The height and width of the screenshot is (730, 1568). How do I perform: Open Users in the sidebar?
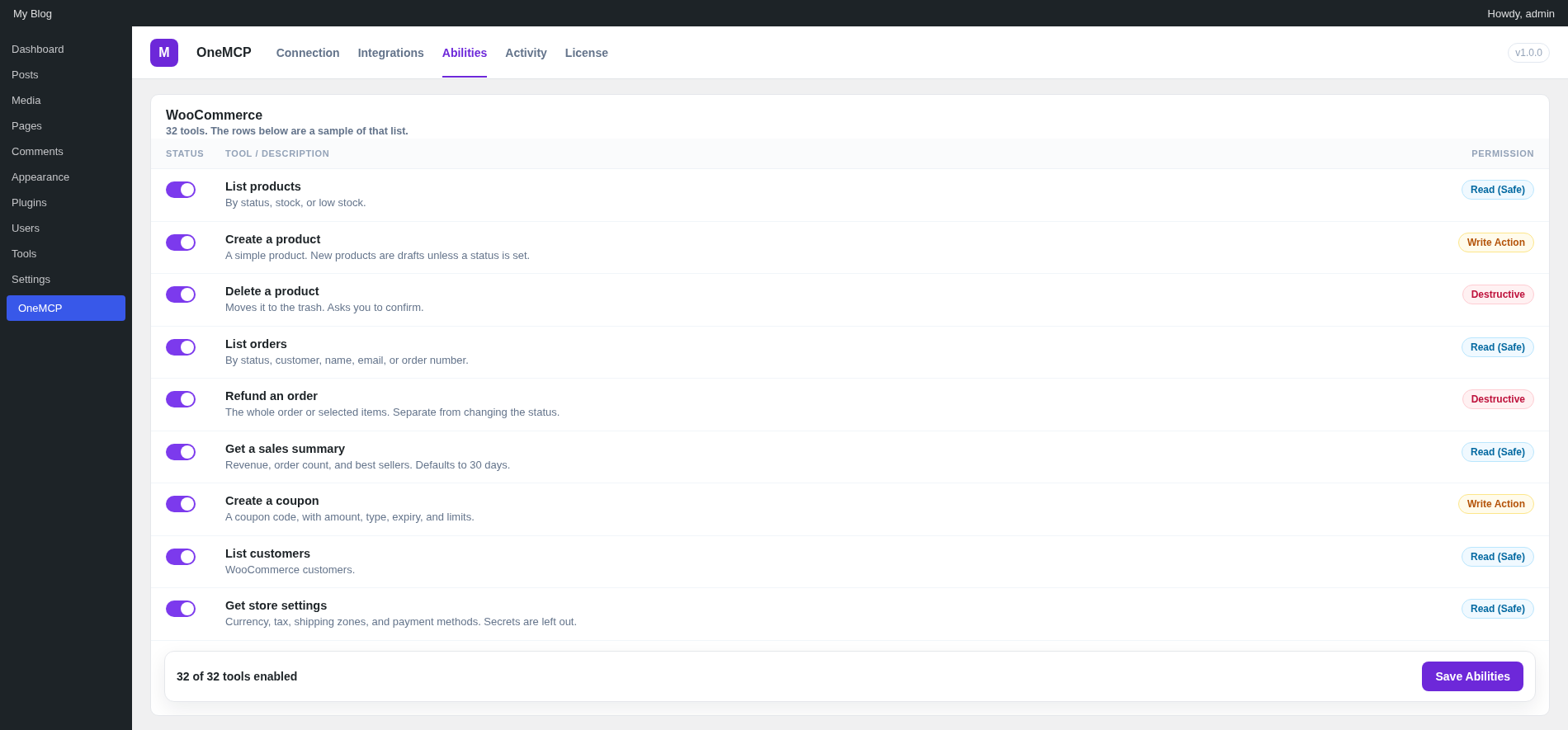[66, 228]
